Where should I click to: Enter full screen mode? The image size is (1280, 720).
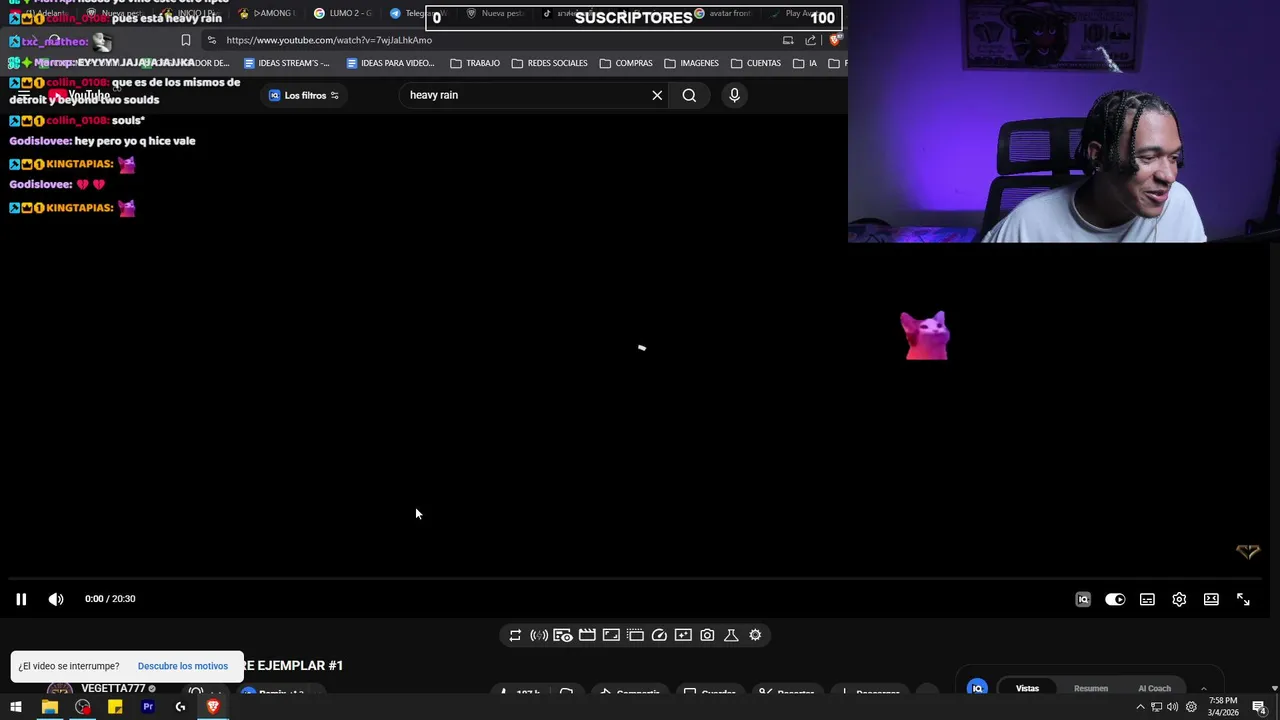coord(1243,599)
